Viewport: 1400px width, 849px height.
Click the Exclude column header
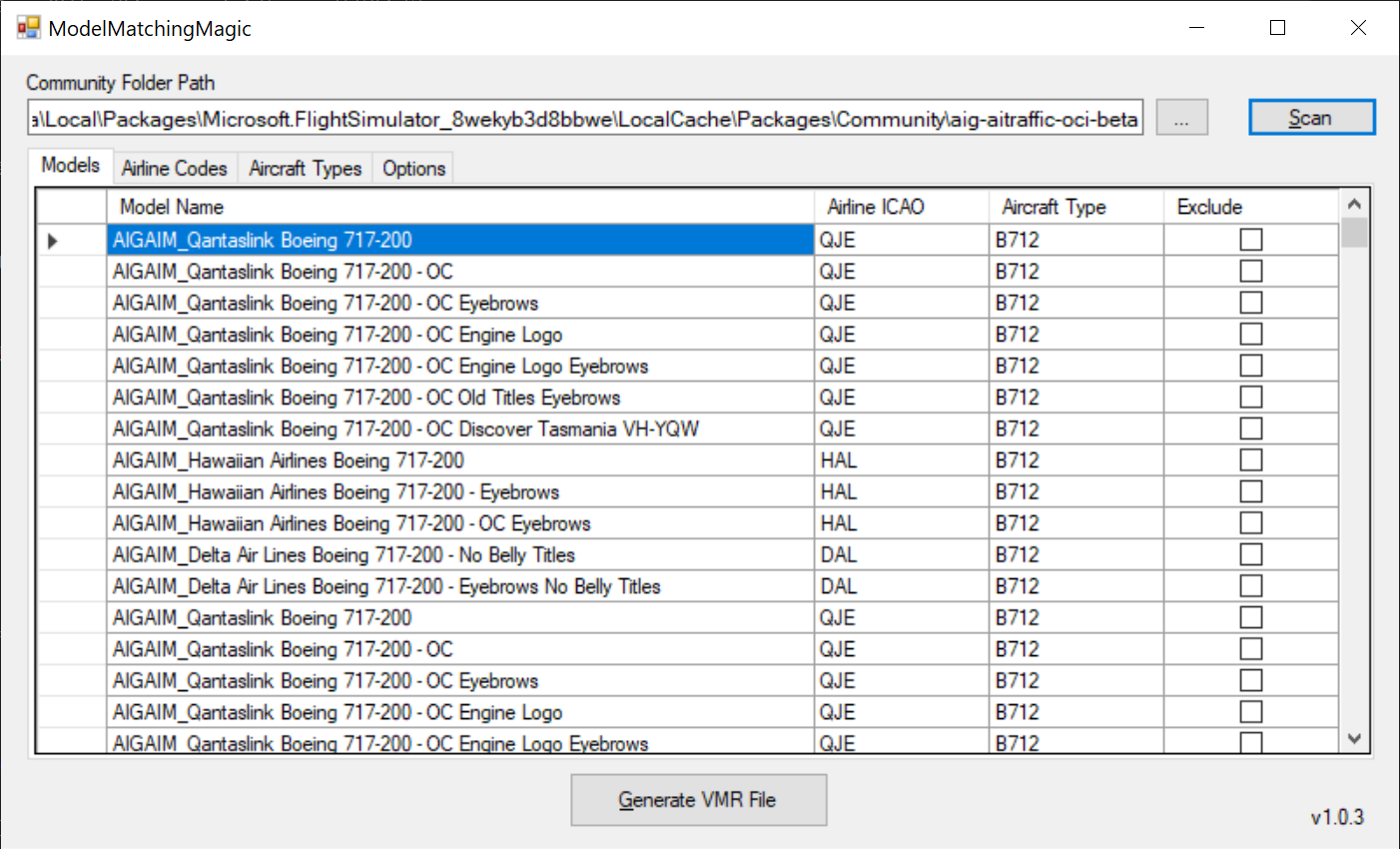click(1251, 207)
